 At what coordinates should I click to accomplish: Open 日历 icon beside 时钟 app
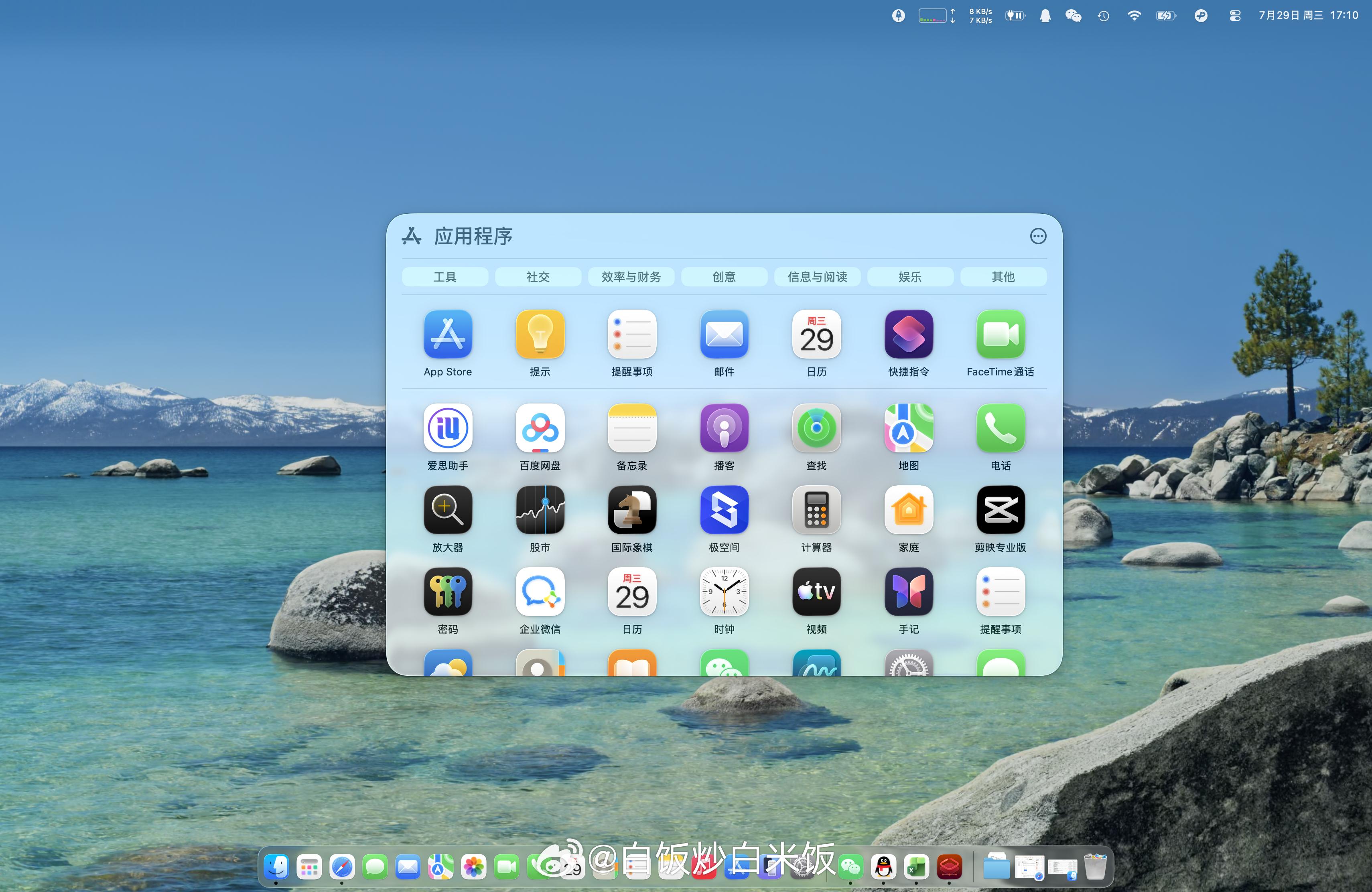coord(632,592)
